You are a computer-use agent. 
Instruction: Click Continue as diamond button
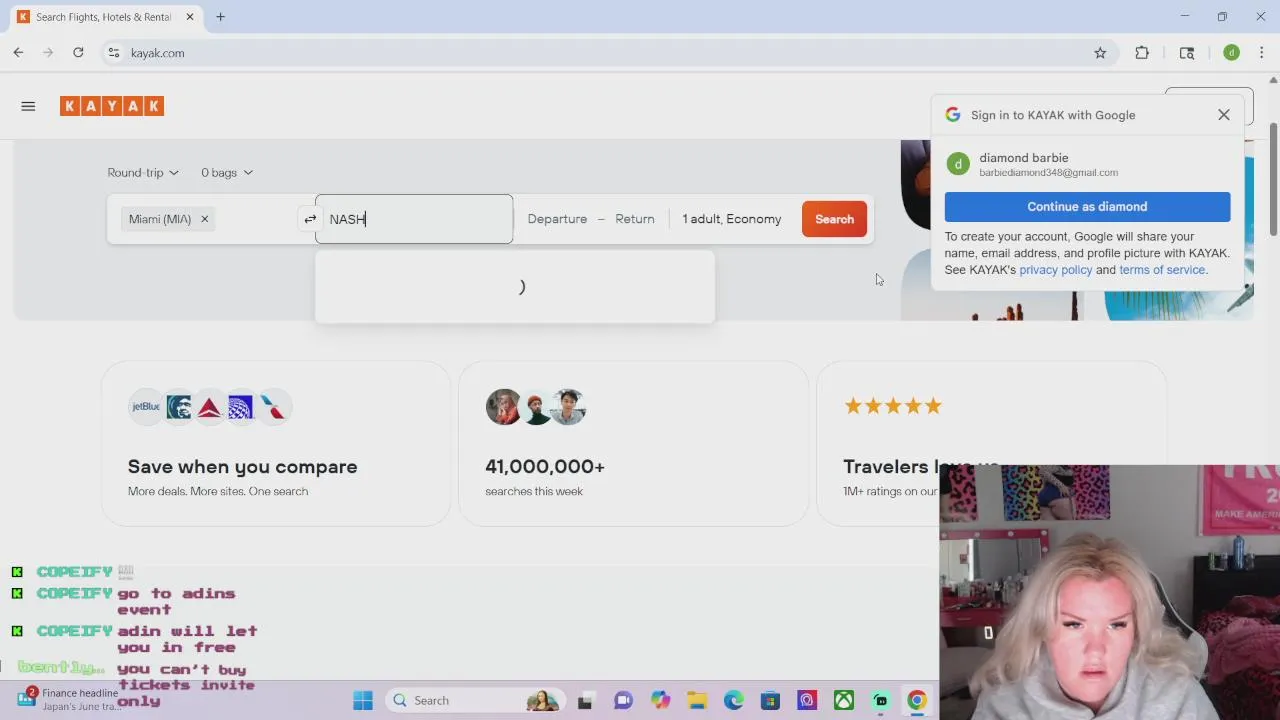click(x=1087, y=207)
